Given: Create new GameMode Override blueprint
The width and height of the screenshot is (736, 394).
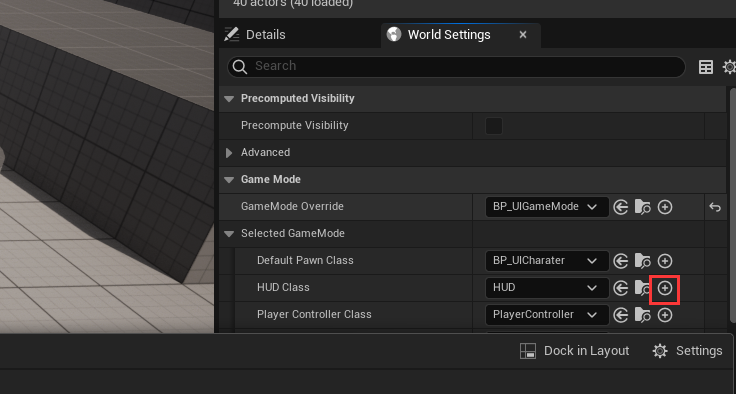Looking at the screenshot, I should [665, 207].
